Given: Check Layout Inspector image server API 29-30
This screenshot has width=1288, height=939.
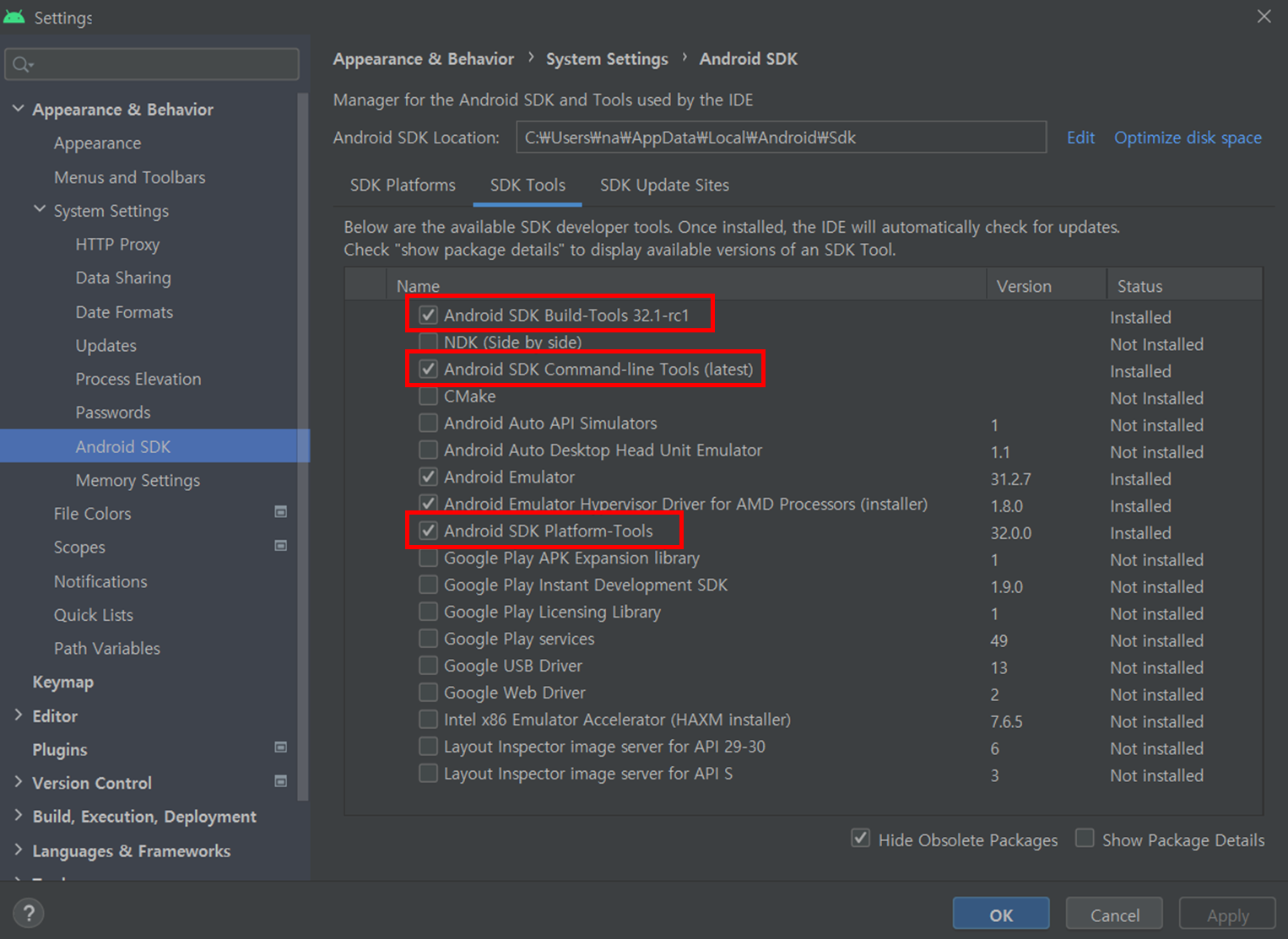Looking at the screenshot, I should (x=429, y=747).
